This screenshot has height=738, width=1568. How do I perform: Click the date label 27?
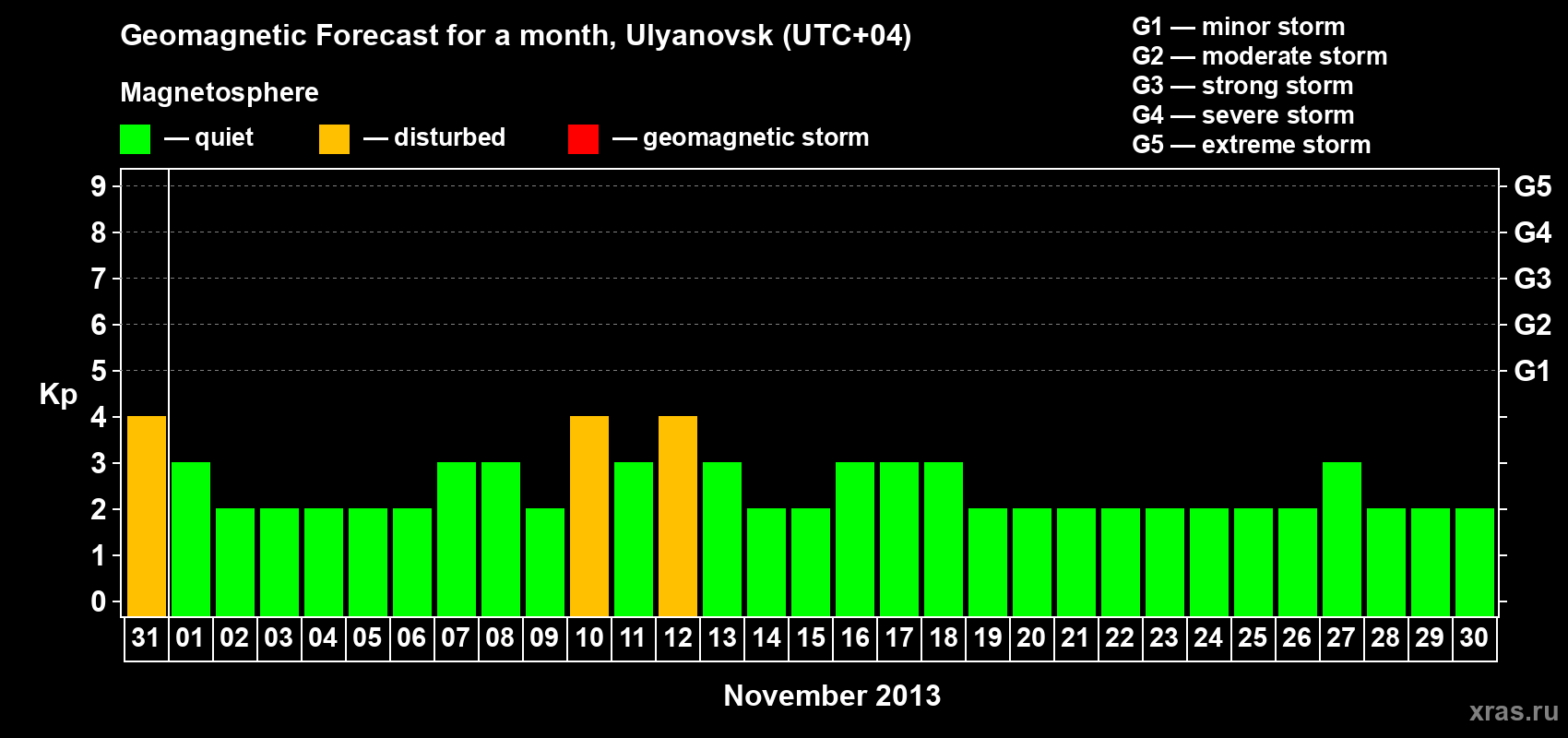pos(1341,637)
